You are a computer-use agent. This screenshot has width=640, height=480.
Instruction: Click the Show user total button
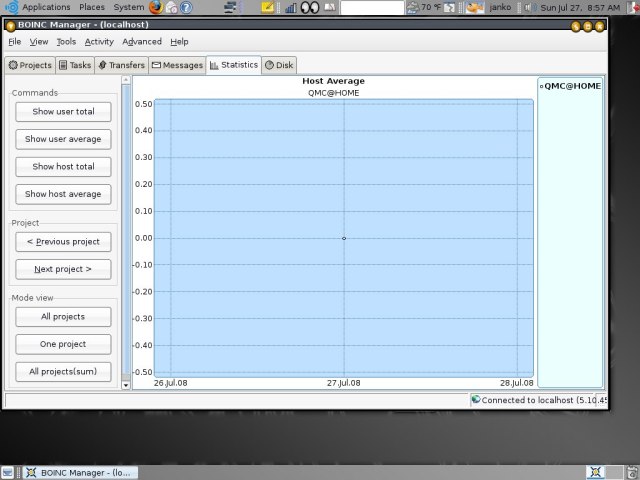tap(63, 111)
